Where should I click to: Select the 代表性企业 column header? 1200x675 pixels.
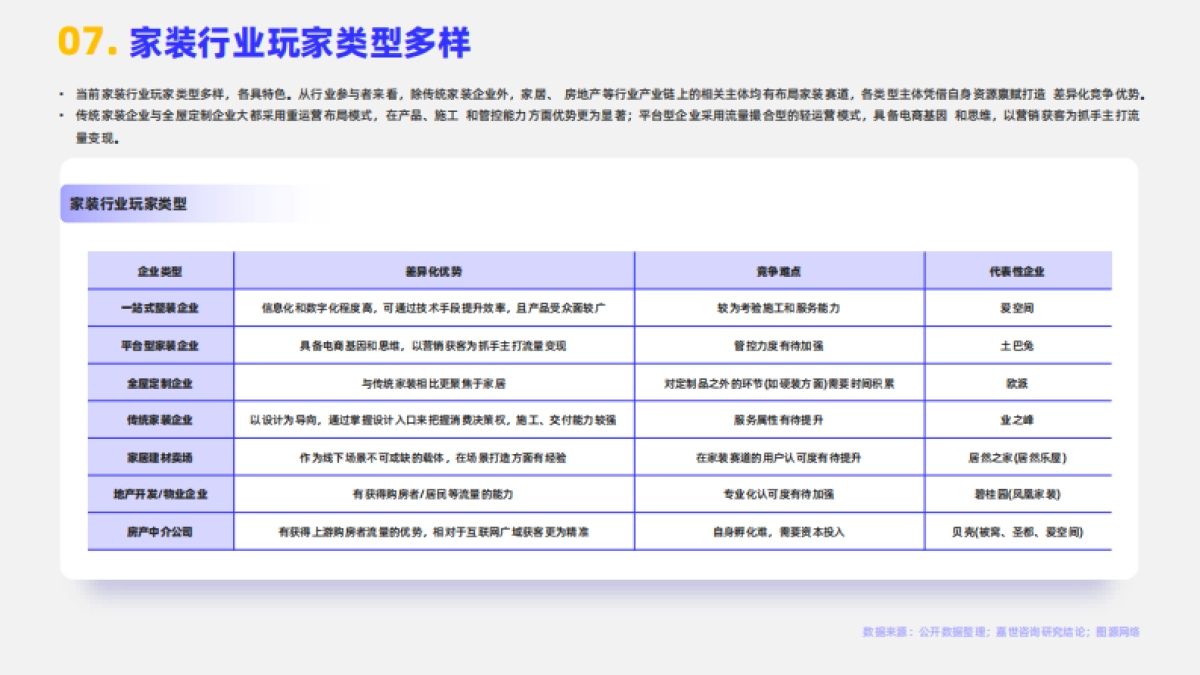[x=1017, y=270]
